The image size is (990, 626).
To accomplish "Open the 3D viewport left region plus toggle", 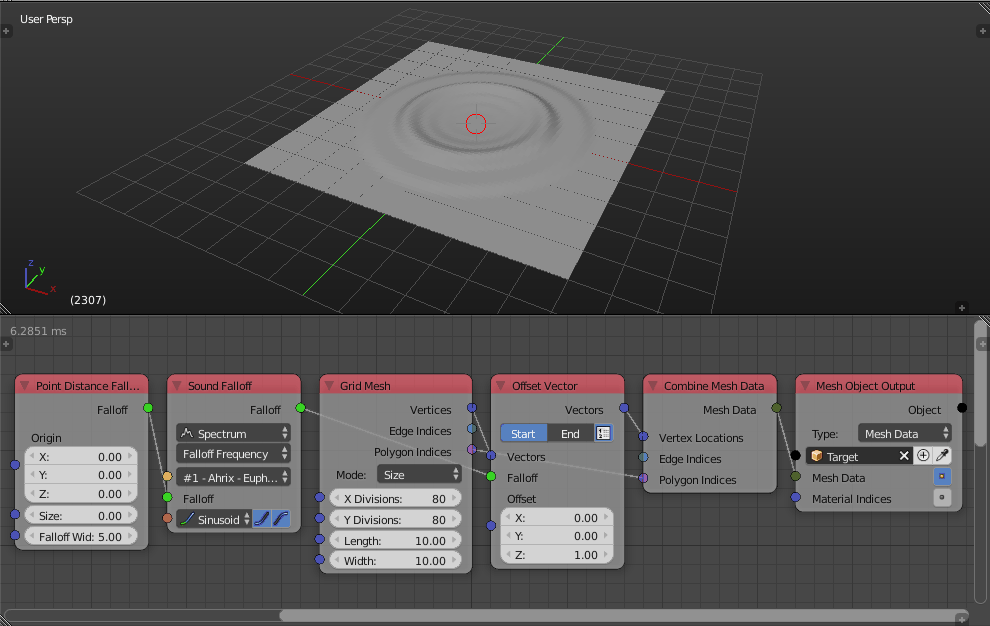I will point(6,30).
